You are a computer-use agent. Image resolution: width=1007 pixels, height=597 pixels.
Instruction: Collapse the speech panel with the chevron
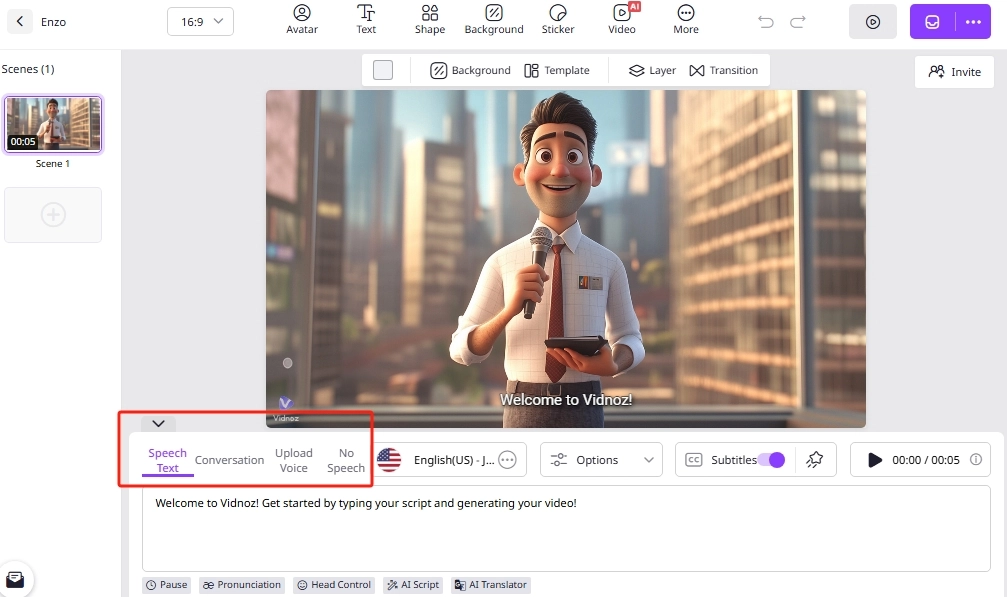click(x=157, y=423)
